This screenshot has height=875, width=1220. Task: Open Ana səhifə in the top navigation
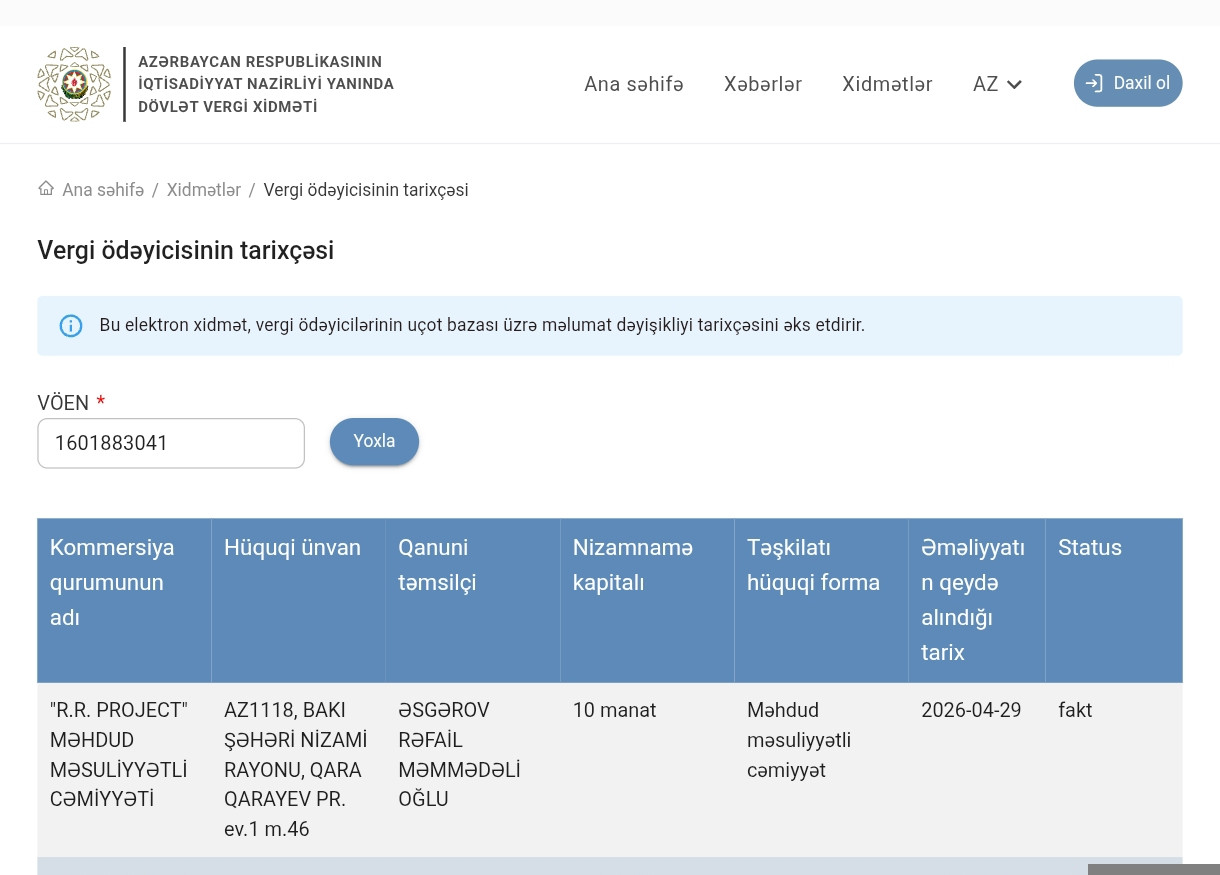[633, 84]
